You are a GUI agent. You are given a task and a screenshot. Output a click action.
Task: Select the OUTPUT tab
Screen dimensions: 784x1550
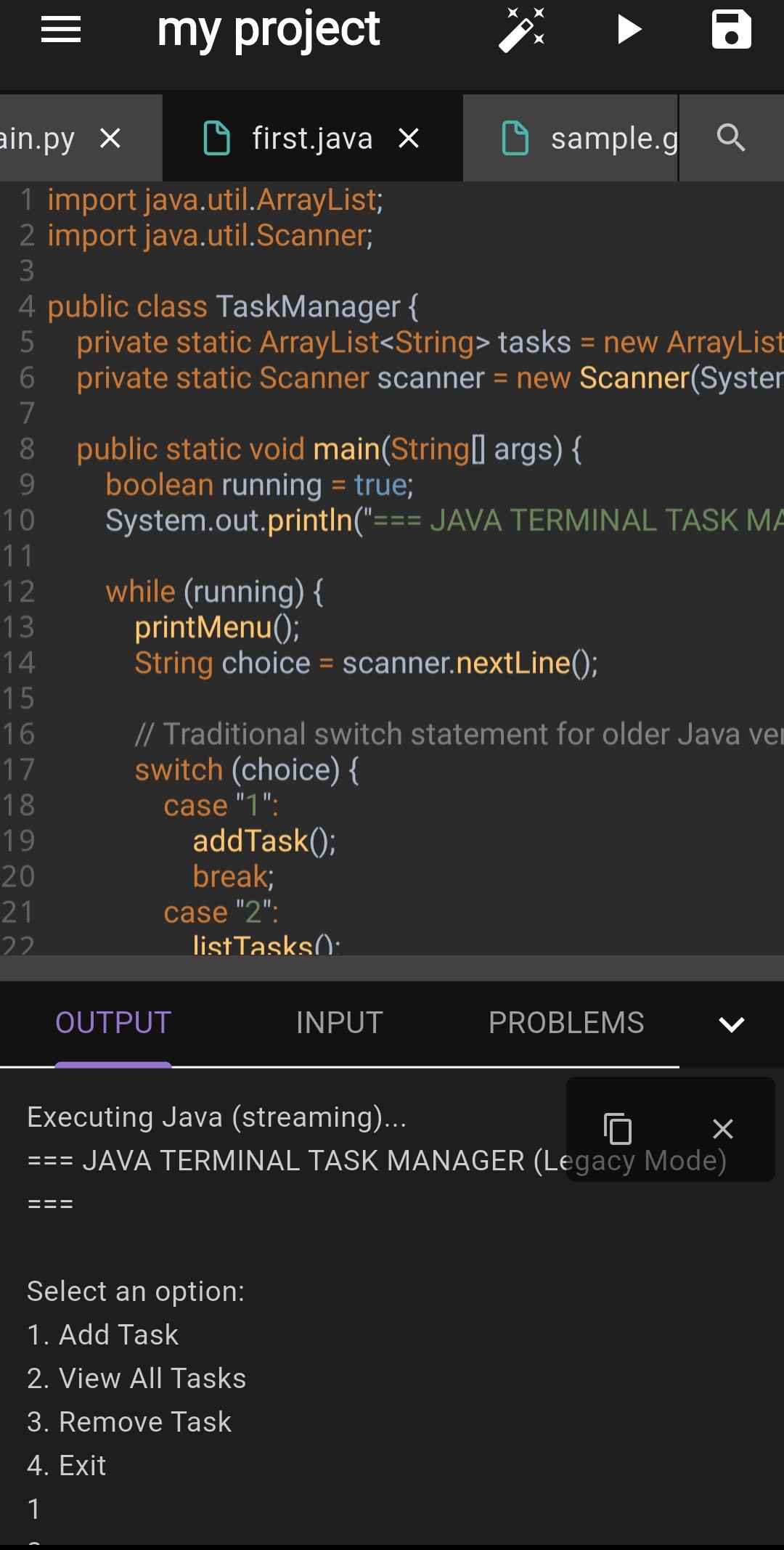coord(113,1023)
